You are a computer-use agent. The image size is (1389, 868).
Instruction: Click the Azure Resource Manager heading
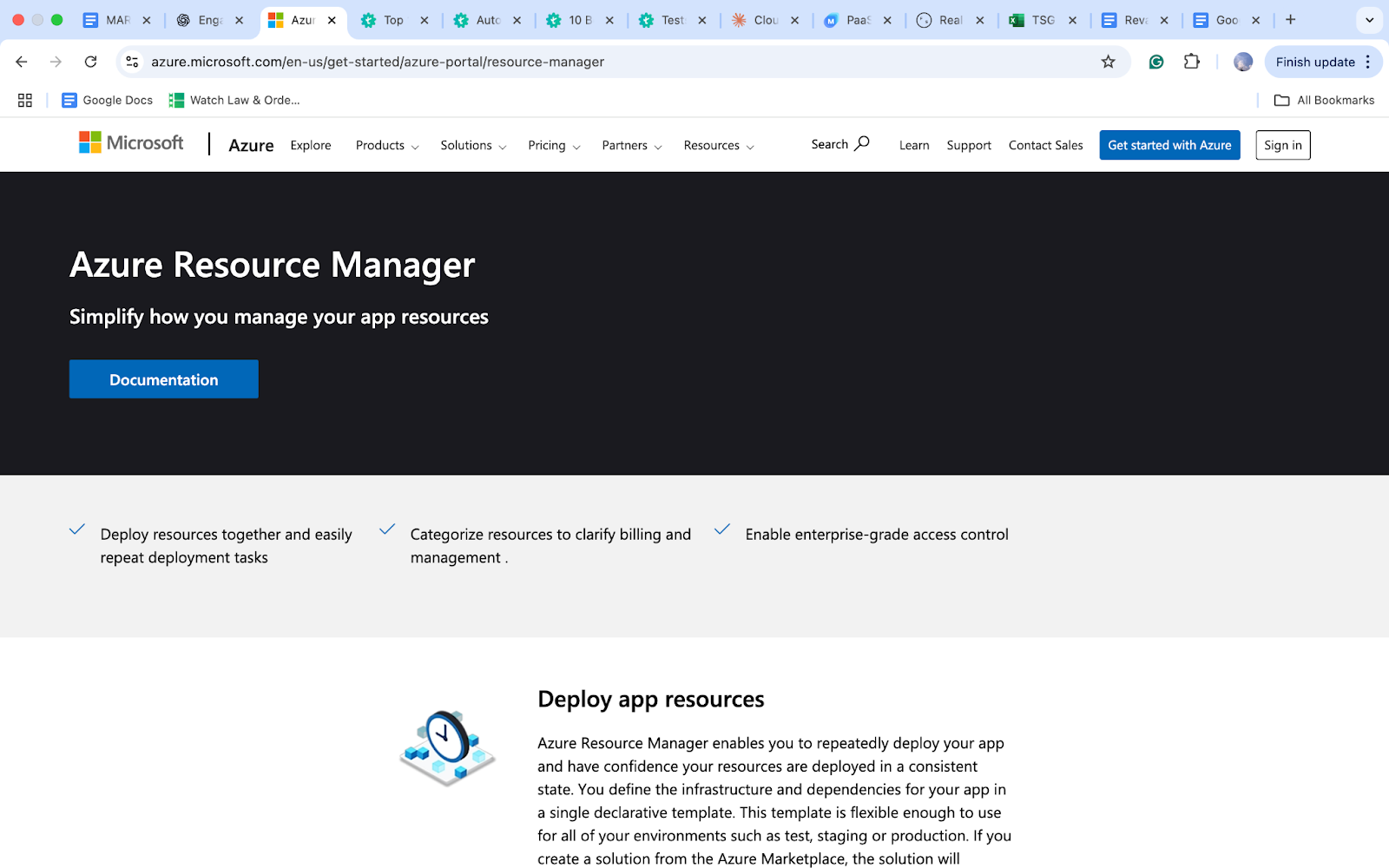click(273, 265)
